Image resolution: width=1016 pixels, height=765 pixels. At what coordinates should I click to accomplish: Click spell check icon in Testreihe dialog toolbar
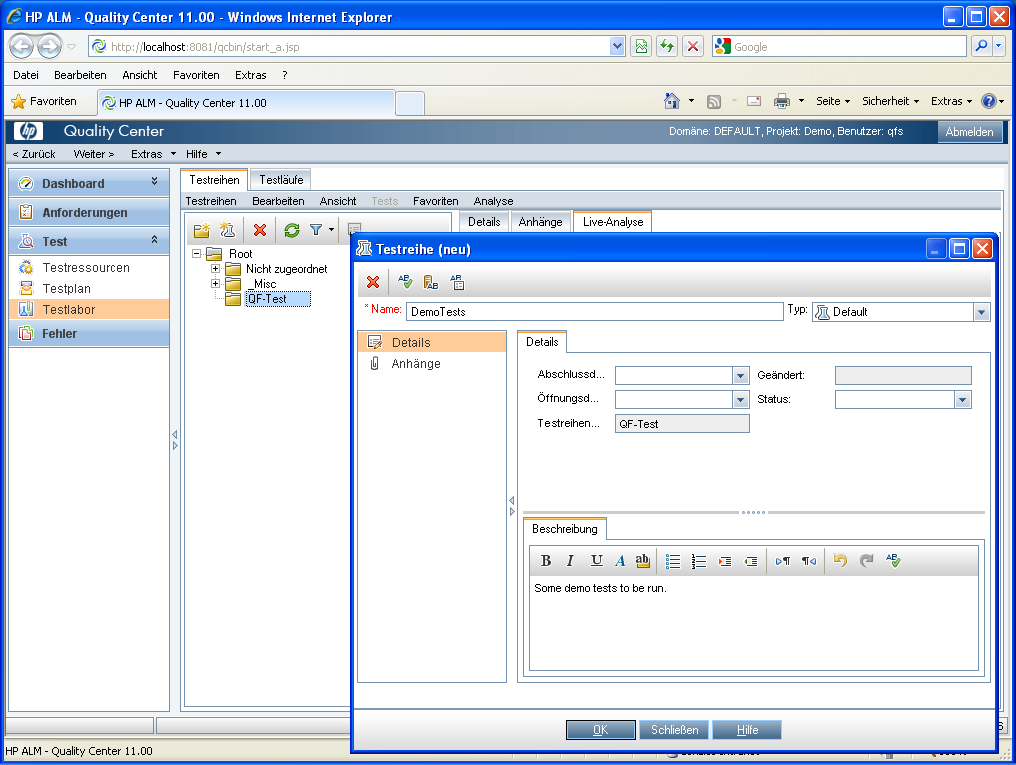click(x=405, y=282)
